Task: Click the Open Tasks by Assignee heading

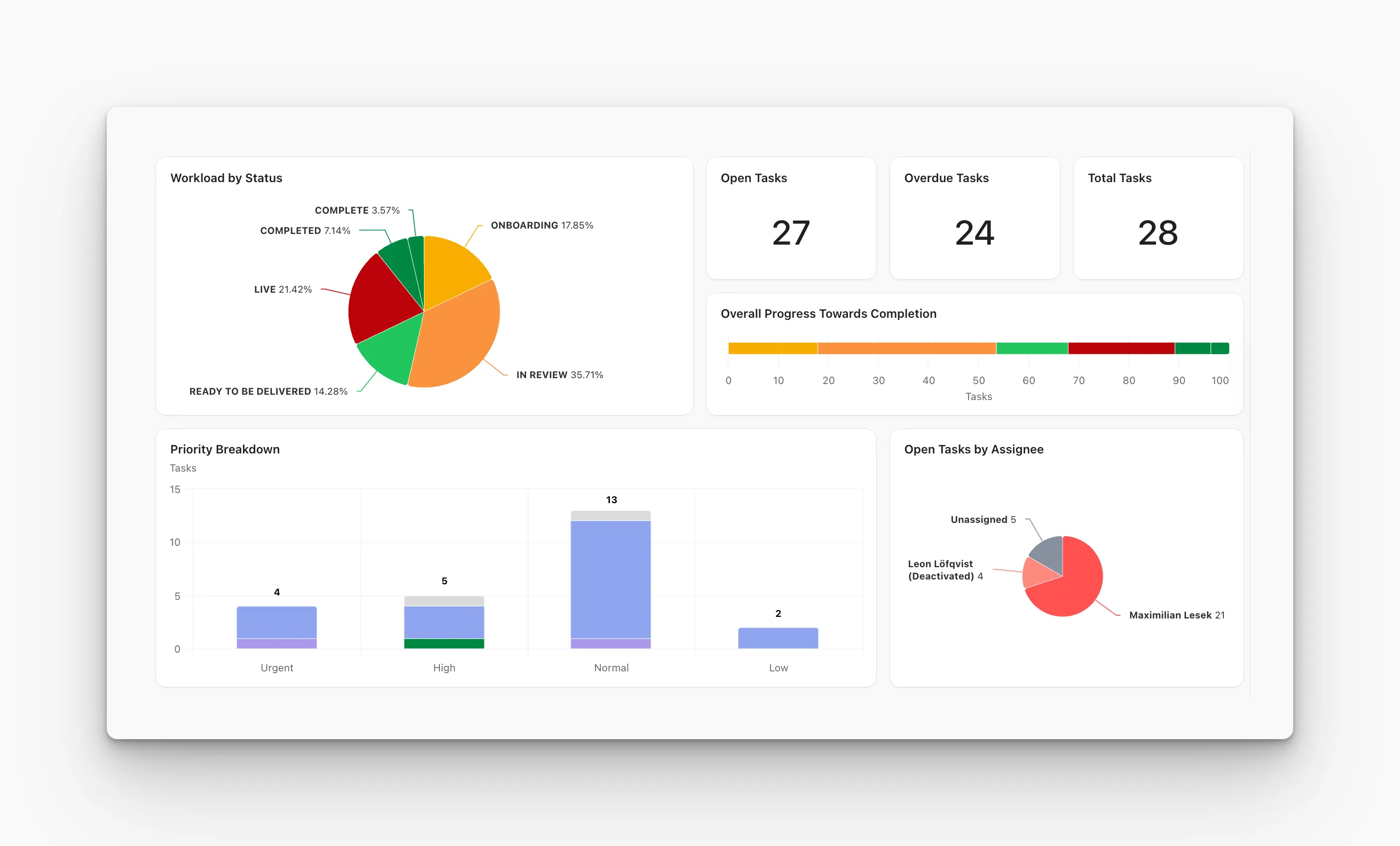Action: 973,449
